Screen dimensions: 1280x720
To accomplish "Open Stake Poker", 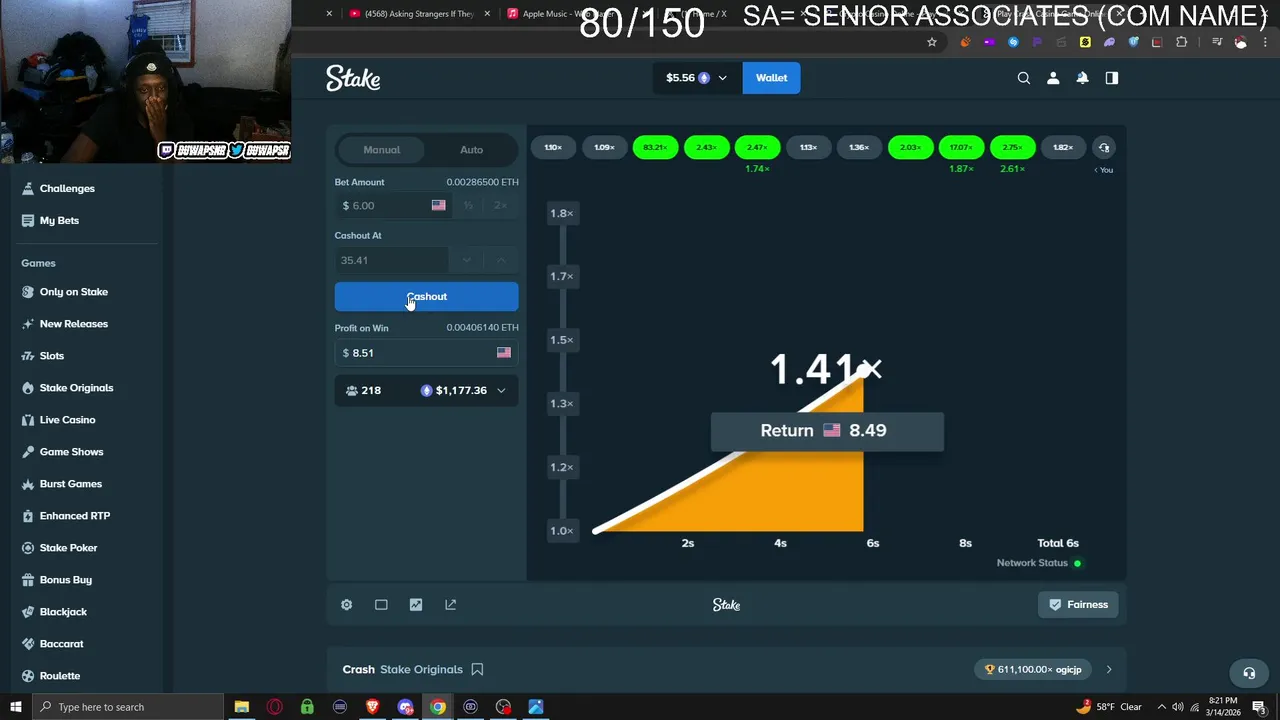I will (68, 548).
